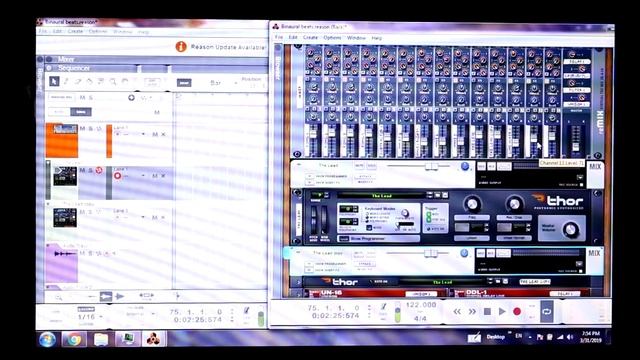Collapse The Lead mix channel device

click(x=299, y=165)
